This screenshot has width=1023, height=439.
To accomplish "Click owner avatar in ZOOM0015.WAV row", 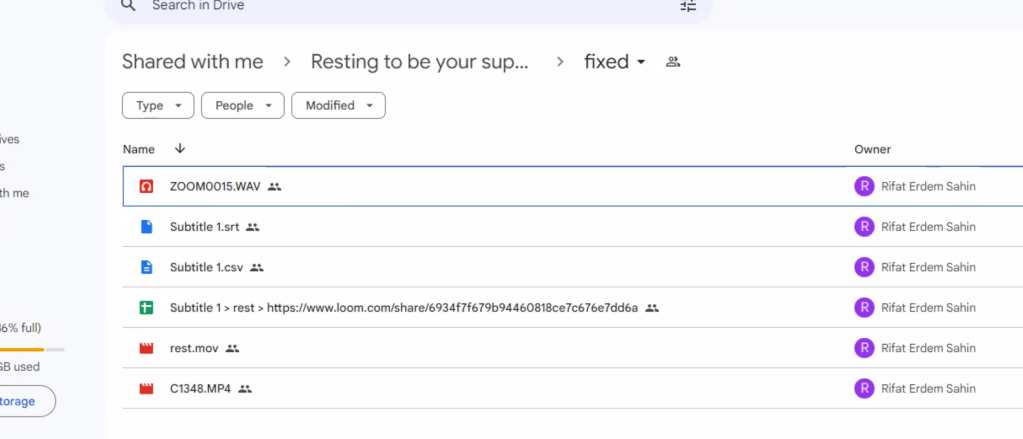I will tap(864, 187).
